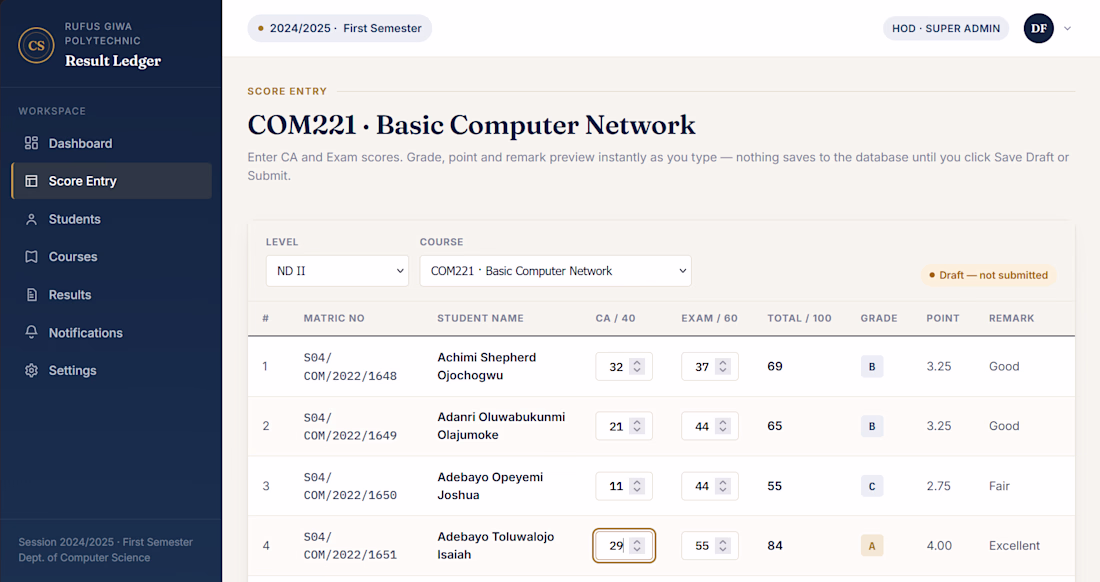Image resolution: width=1100 pixels, height=582 pixels.
Task: Click the point value 4.00
Action: coord(939,546)
